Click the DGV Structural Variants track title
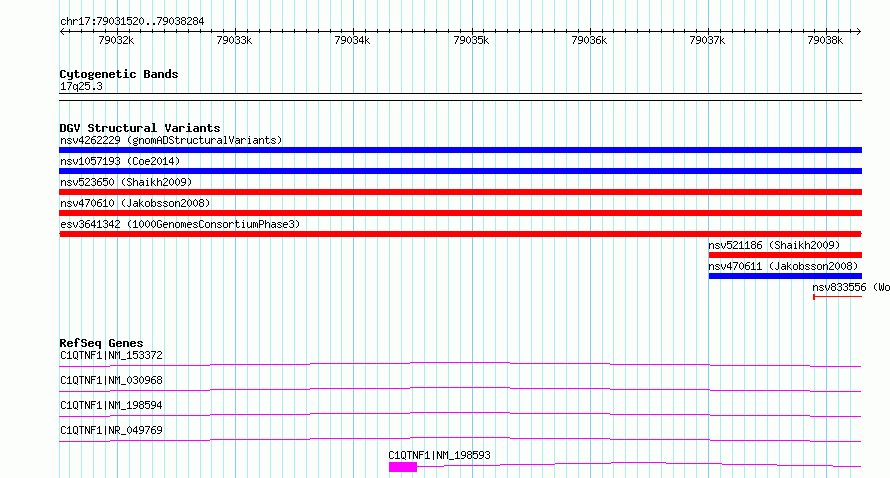 (x=140, y=128)
